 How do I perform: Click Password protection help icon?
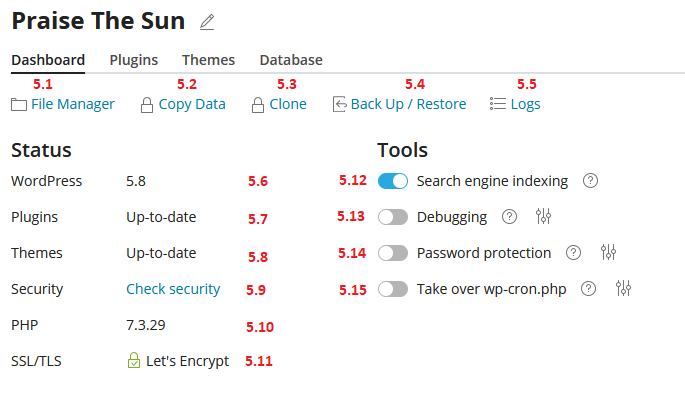(573, 252)
